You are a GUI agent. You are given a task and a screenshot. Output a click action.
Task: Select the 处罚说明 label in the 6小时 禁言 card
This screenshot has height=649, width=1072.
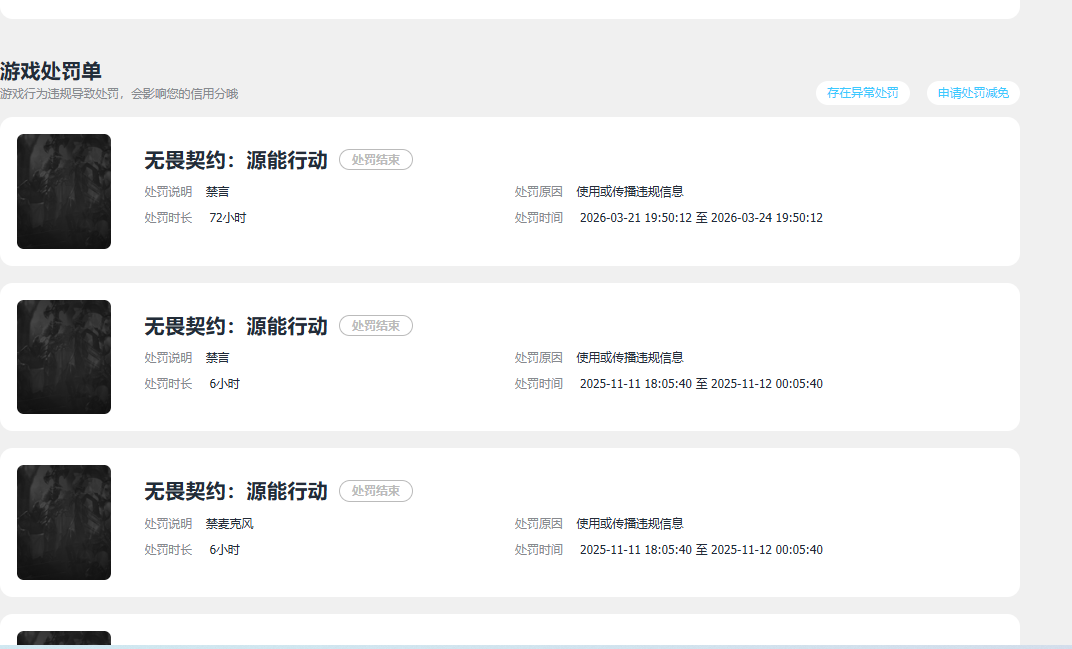[x=168, y=358]
